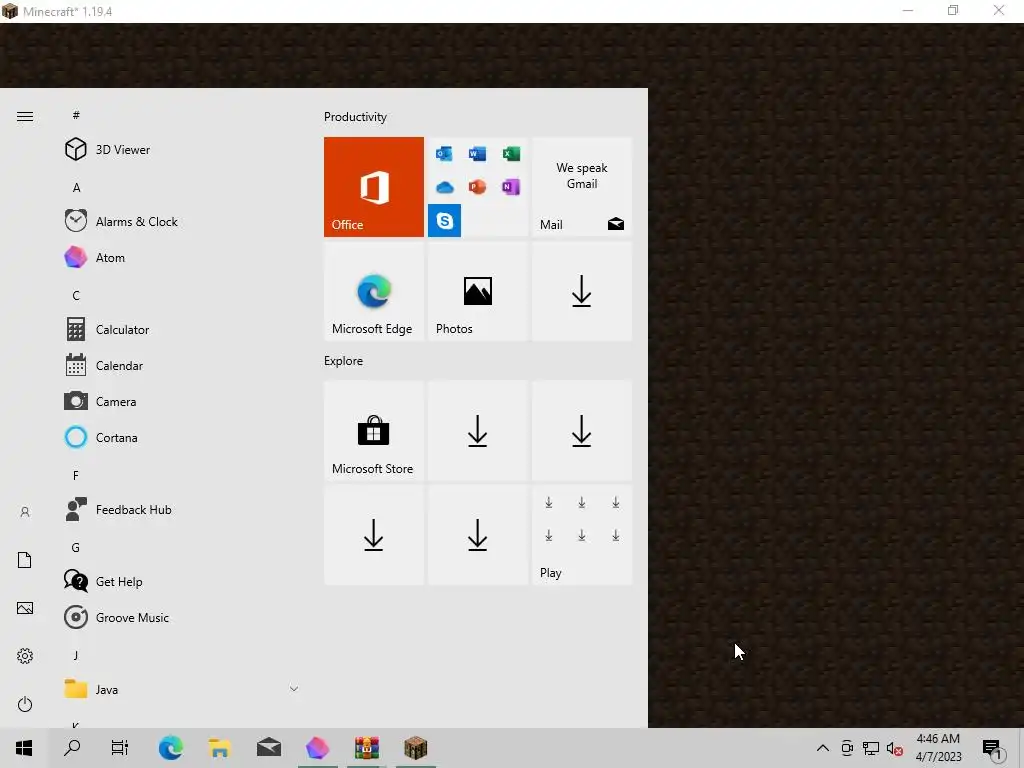Screen dimensions: 1024x768
Task: Open the Microsoft Store tile
Action: 374,431
